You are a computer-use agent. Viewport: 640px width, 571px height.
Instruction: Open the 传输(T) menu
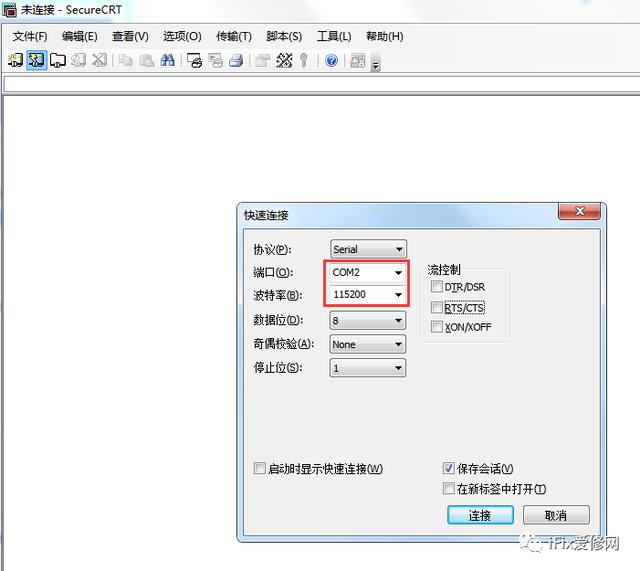(x=234, y=36)
